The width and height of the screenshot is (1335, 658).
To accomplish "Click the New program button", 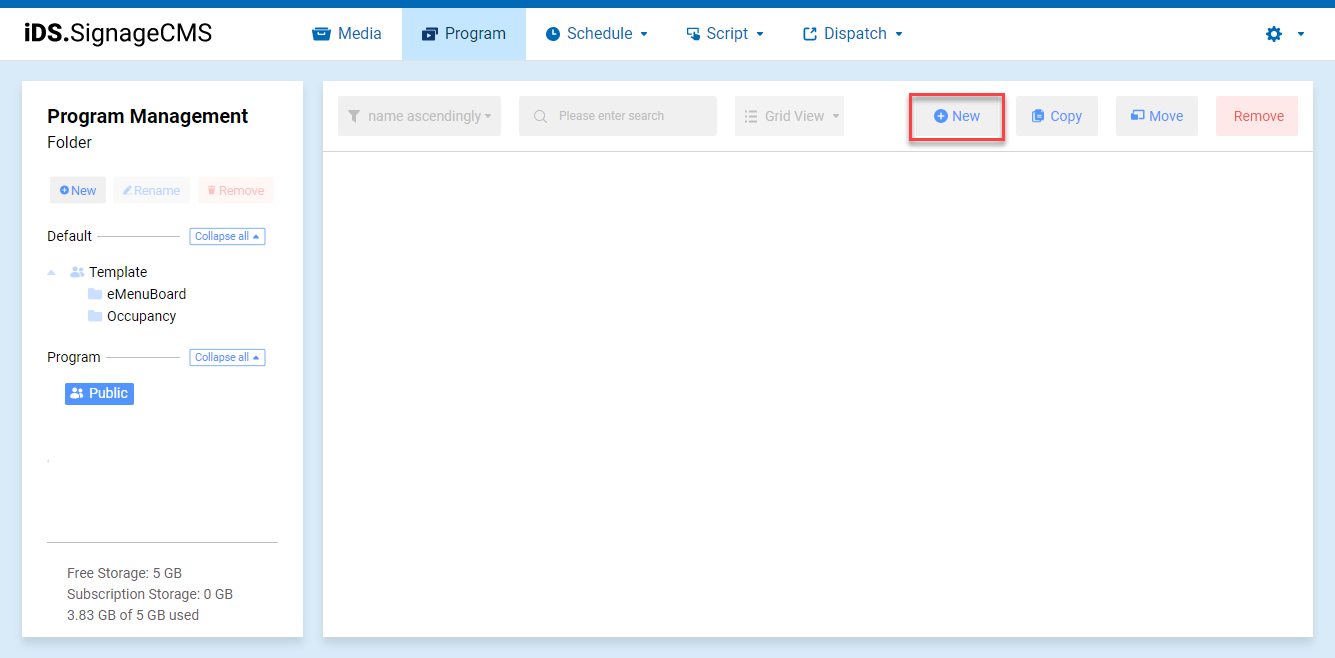I will 957,116.
